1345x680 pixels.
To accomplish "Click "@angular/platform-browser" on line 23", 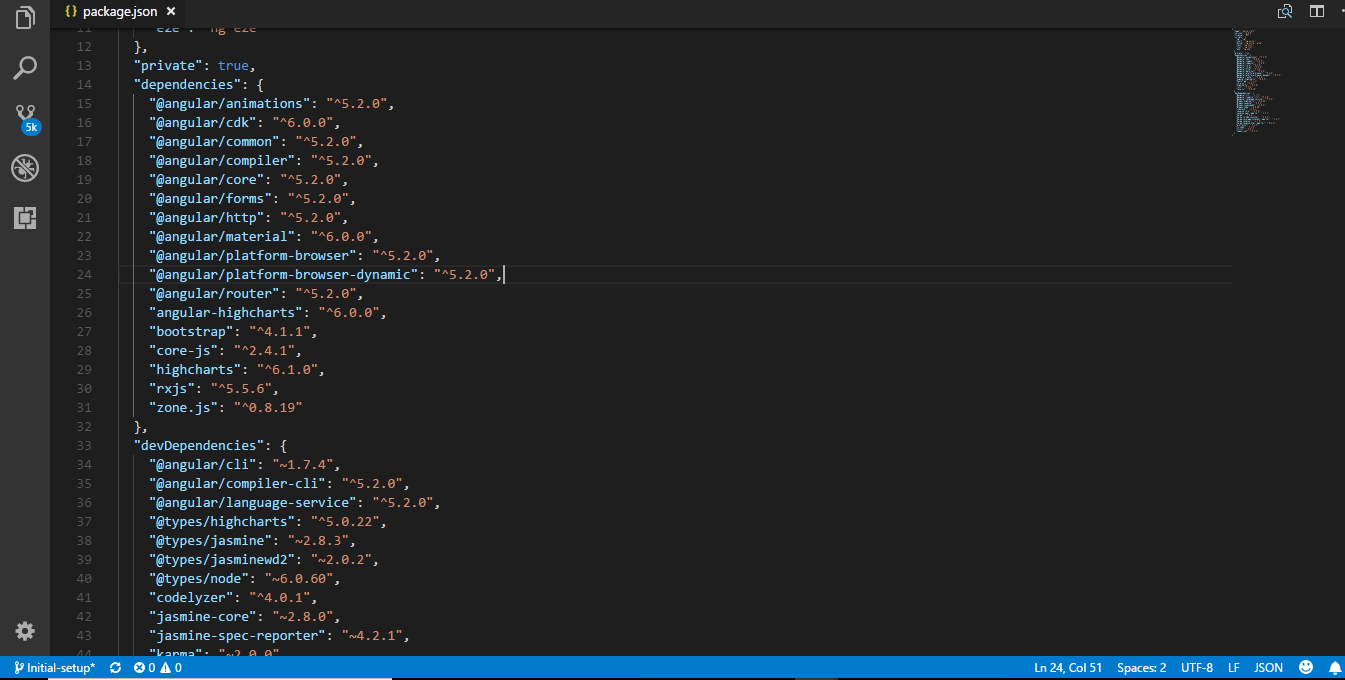I will pyautogui.click(x=253, y=256).
